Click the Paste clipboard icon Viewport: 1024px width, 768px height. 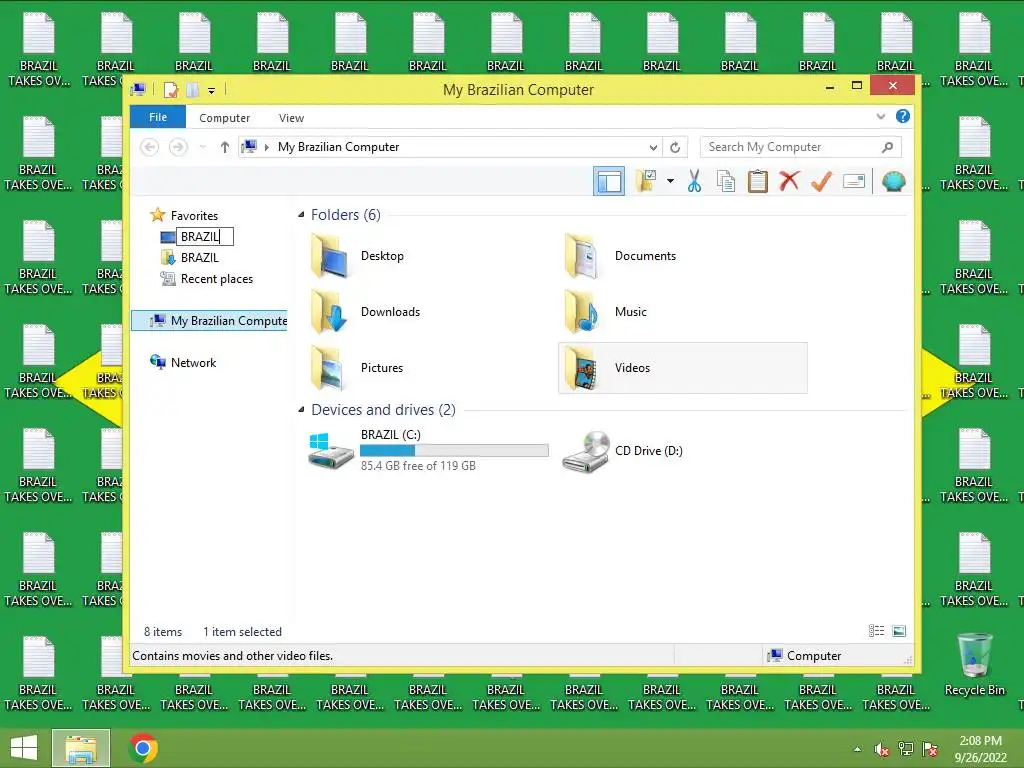tap(758, 181)
